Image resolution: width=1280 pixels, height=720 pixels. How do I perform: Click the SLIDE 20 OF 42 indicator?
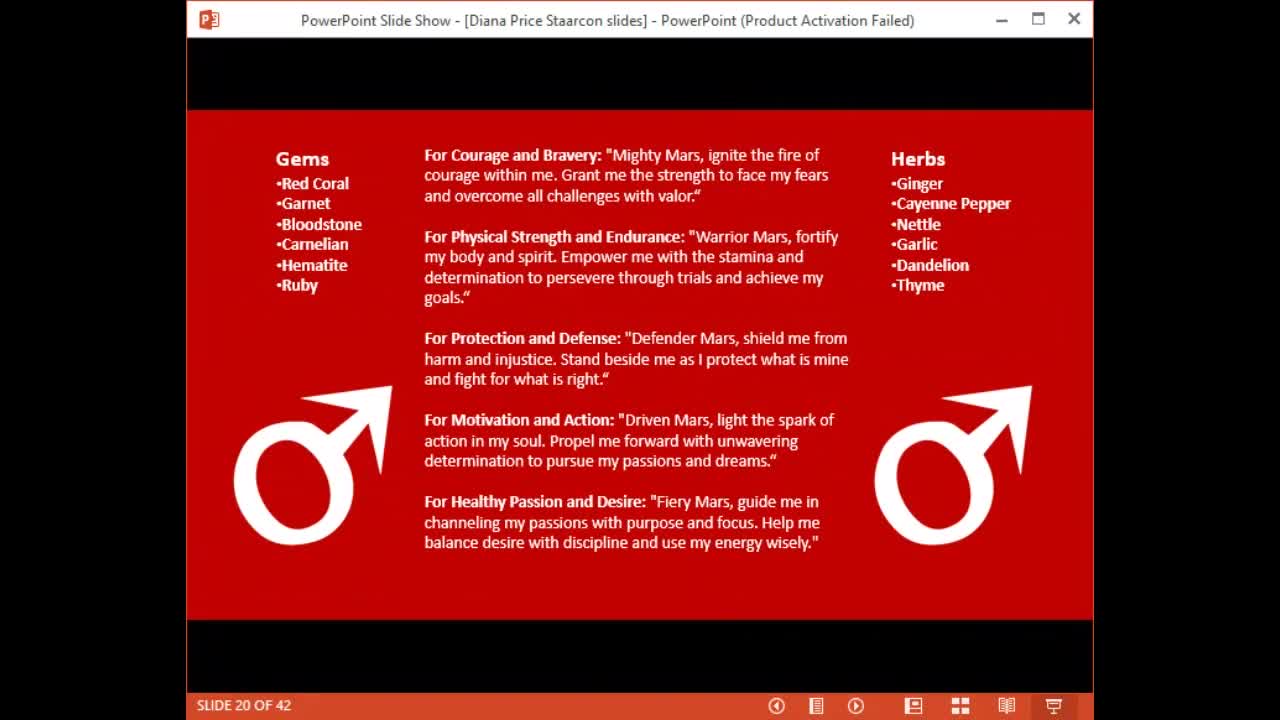point(244,706)
